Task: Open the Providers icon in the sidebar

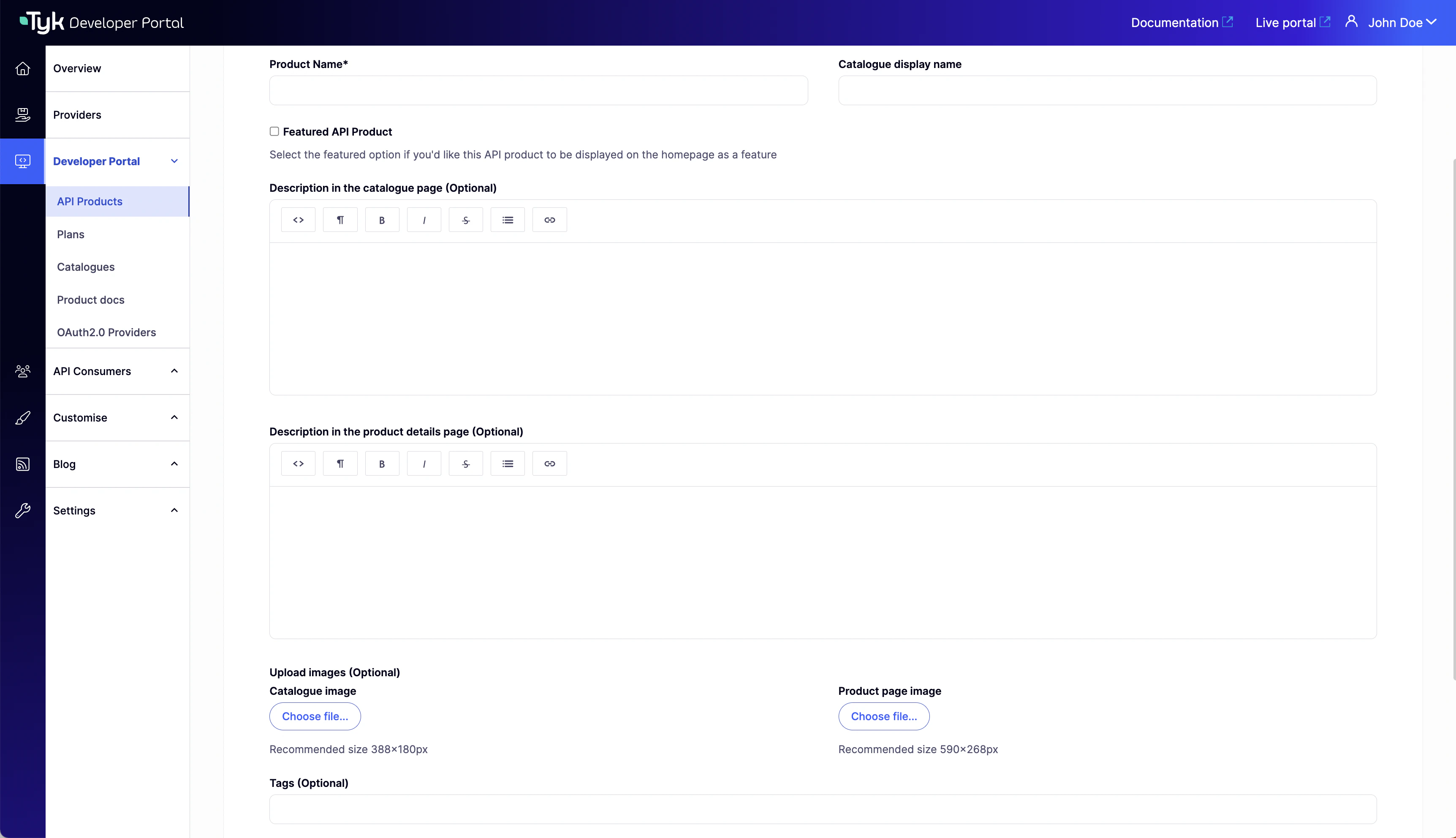Action: point(22,114)
